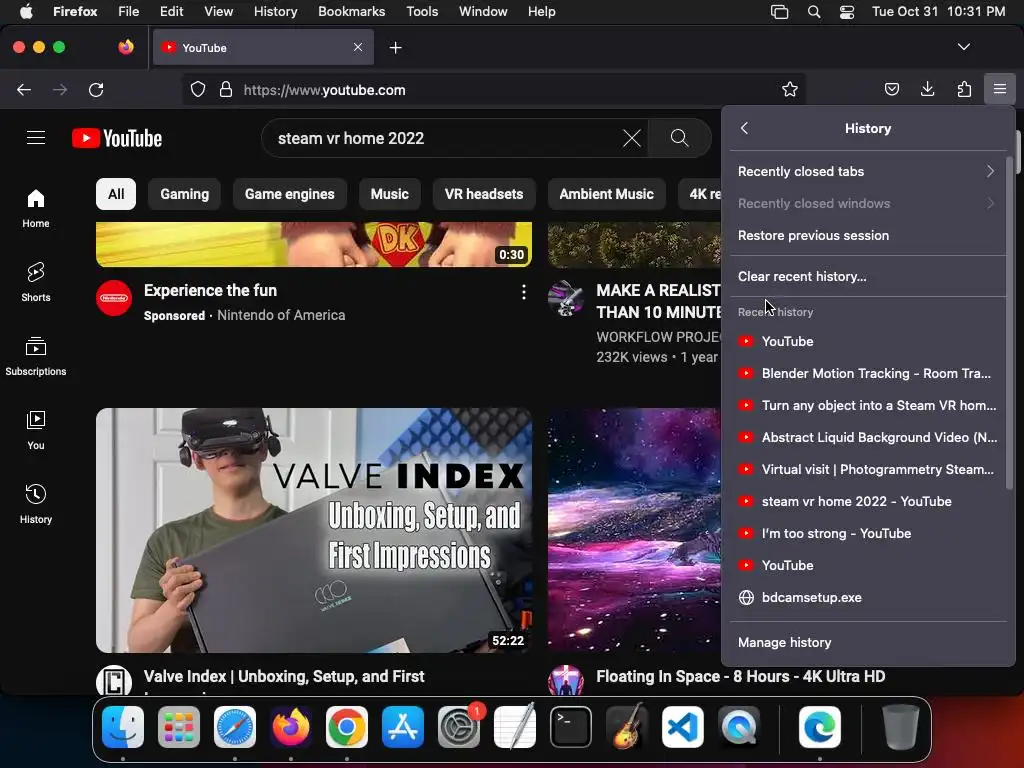Screen dimensions: 1024x768
Task: Open a new tab with plus button
Action: 395,48
